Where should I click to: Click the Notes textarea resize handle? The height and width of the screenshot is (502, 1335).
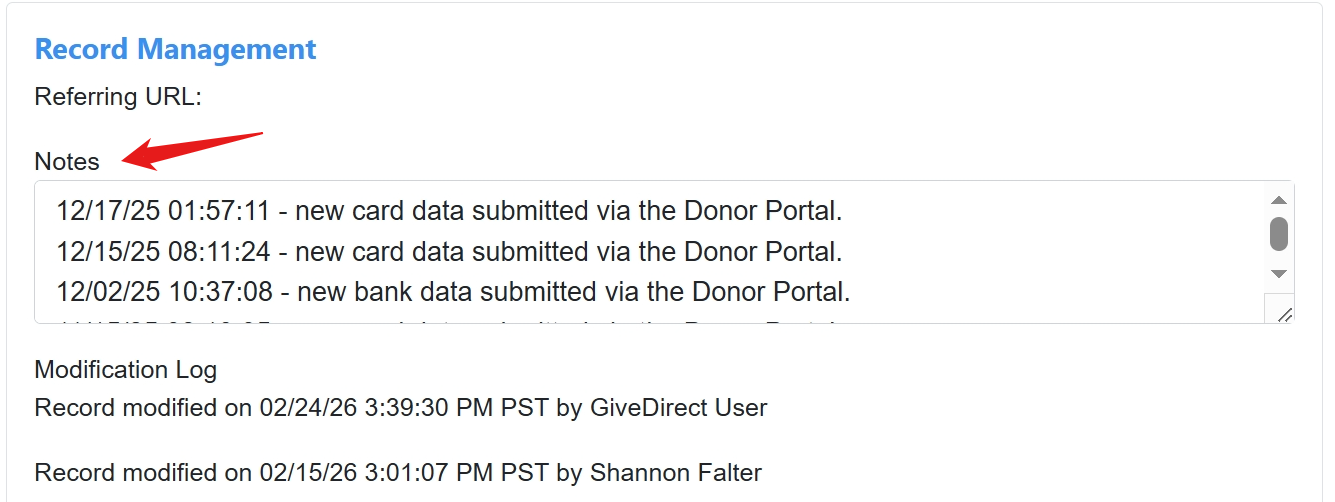tap(1284, 313)
